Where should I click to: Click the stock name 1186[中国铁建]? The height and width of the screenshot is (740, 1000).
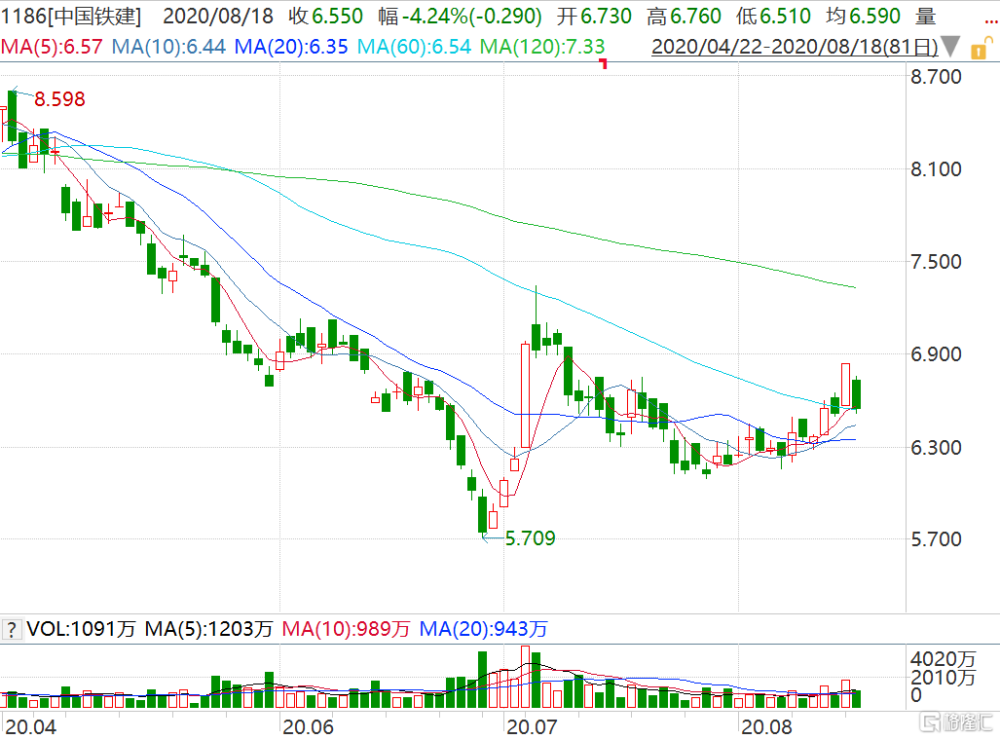71,16
